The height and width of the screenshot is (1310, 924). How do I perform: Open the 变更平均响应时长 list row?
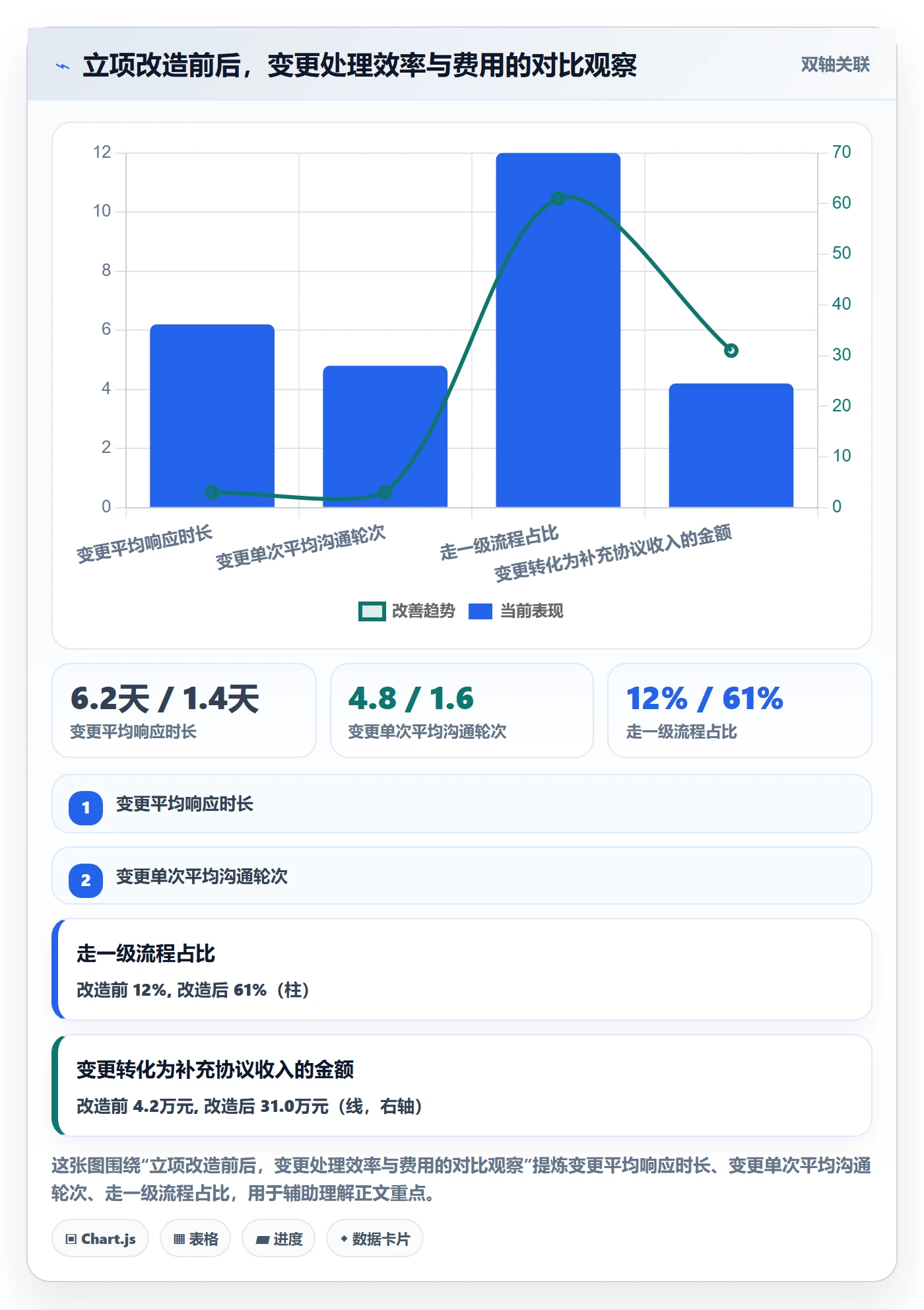click(x=462, y=804)
